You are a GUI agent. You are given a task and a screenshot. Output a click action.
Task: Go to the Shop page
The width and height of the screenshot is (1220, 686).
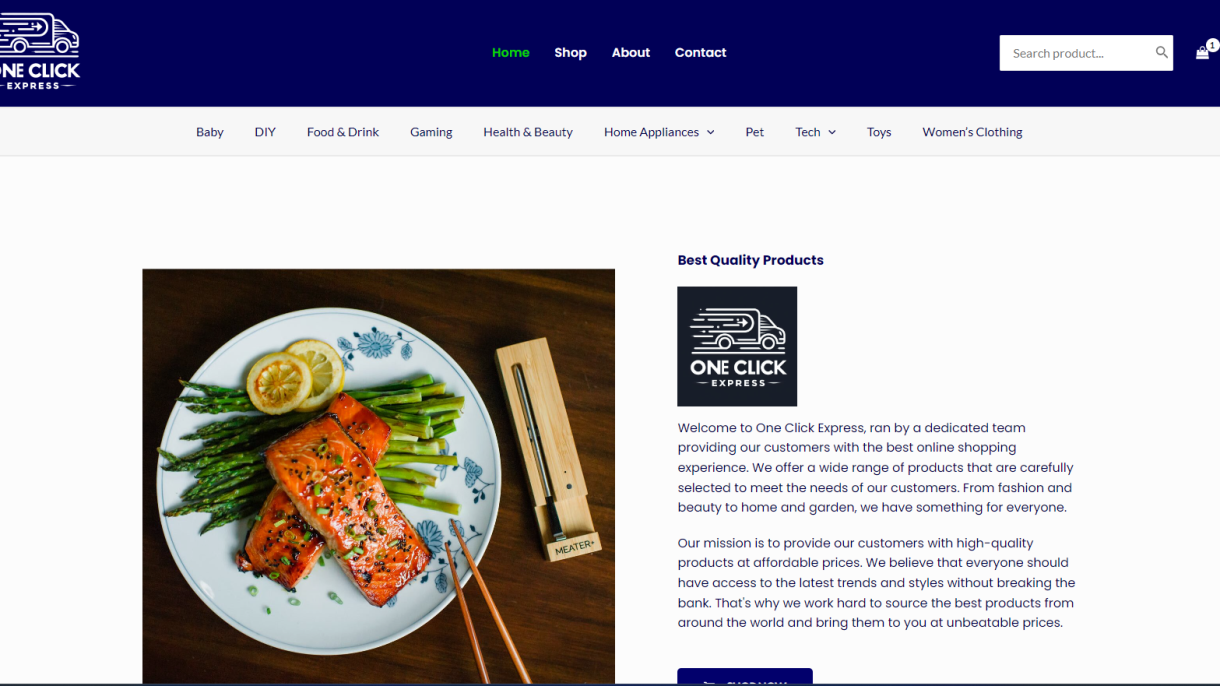tap(570, 53)
